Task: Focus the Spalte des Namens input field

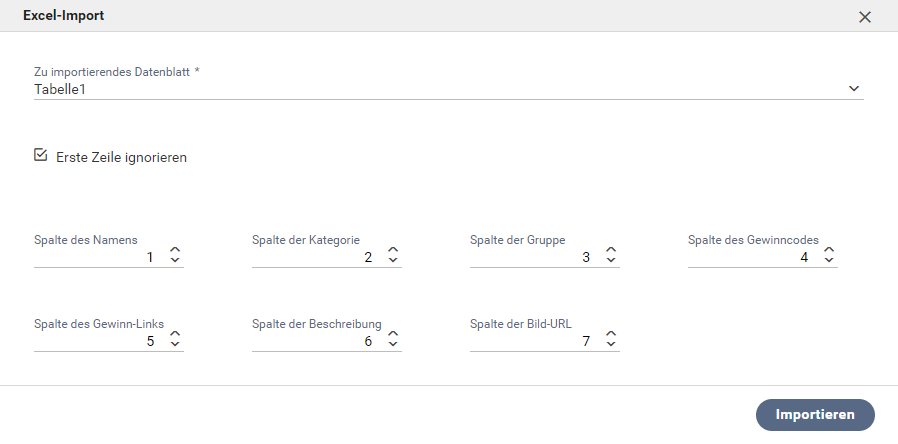Action: pos(95,257)
